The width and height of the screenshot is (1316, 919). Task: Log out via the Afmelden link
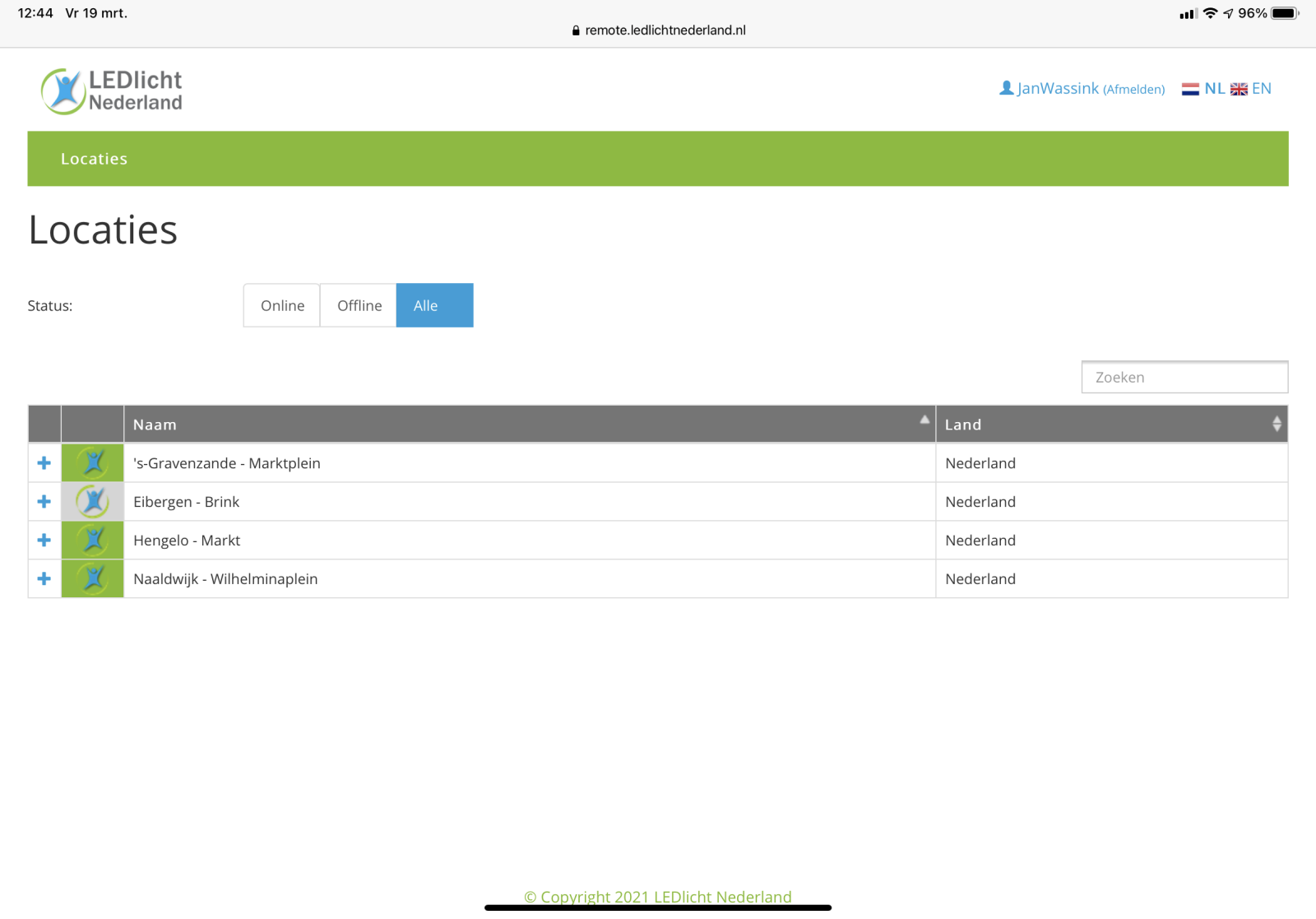tap(1133, 90)
